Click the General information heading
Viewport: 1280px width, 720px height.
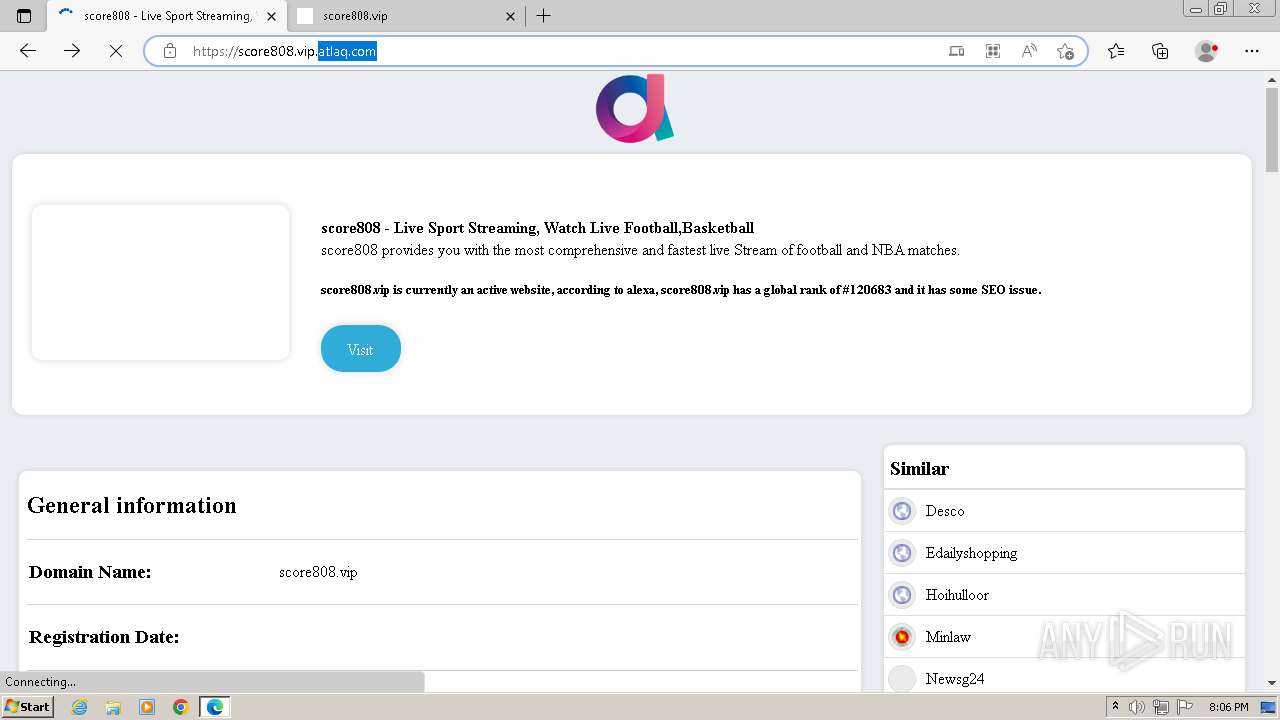132,505
